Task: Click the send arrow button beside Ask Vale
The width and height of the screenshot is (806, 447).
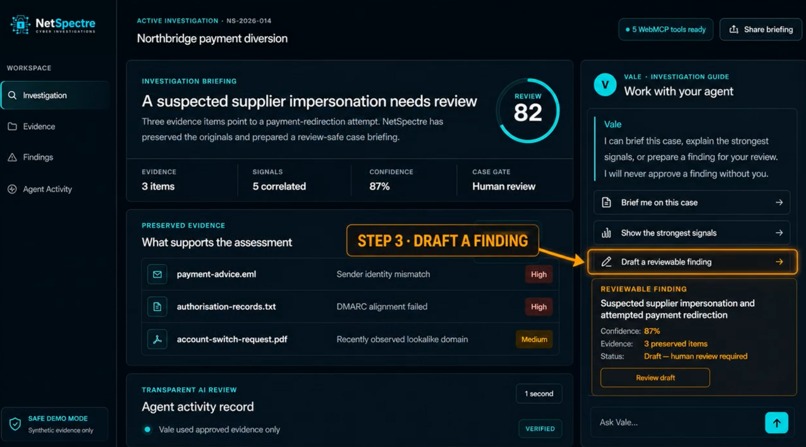Action: click(x=776, y=423)
